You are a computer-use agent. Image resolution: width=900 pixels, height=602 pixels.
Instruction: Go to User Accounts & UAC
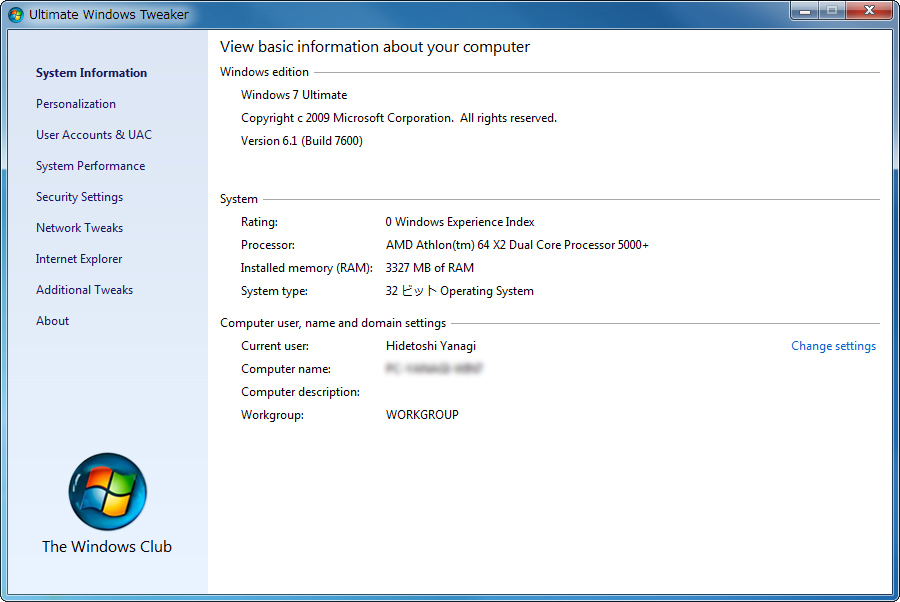click(x=94, y=135)
